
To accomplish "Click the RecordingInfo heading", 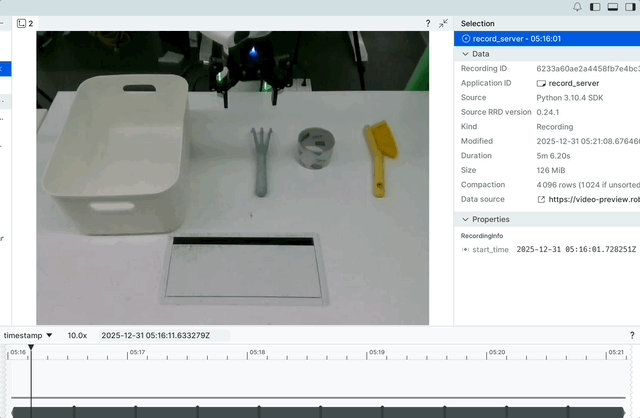I will coord(482,236).
